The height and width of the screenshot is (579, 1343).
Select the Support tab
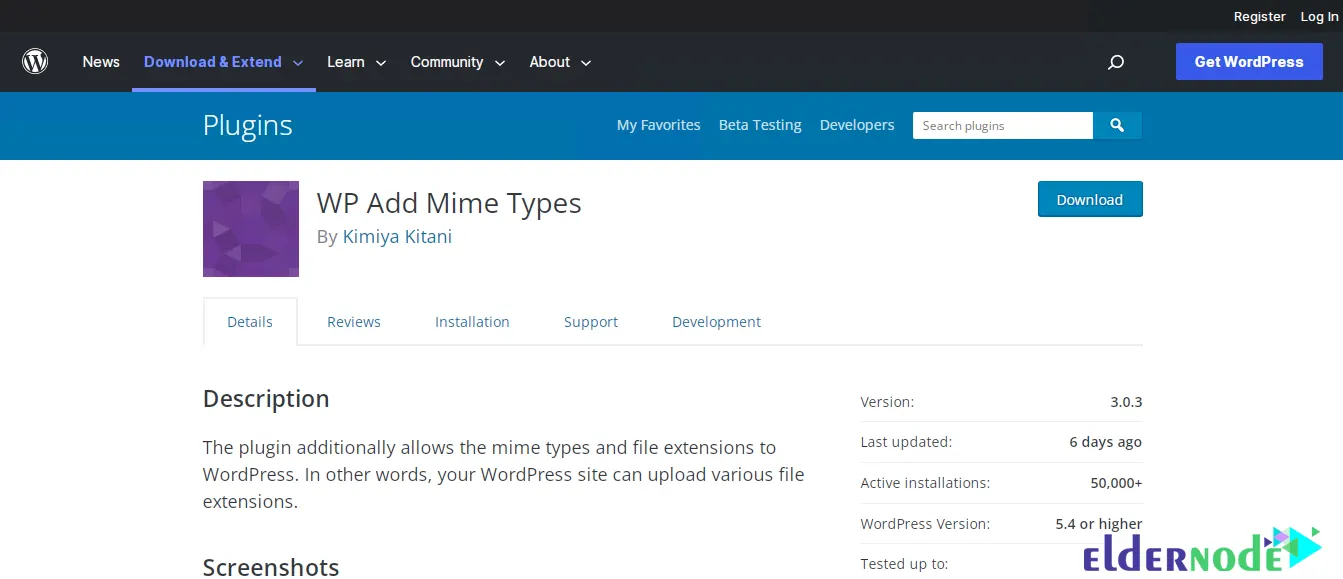point(591,322)
